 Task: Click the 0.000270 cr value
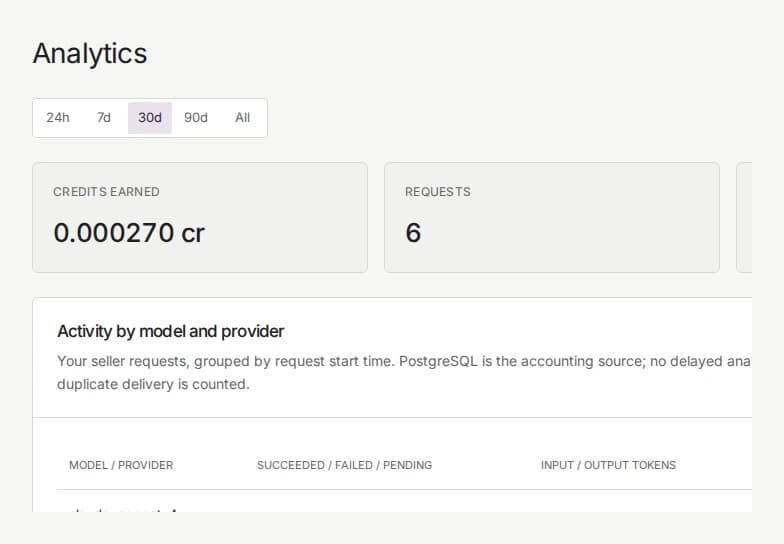129,233
